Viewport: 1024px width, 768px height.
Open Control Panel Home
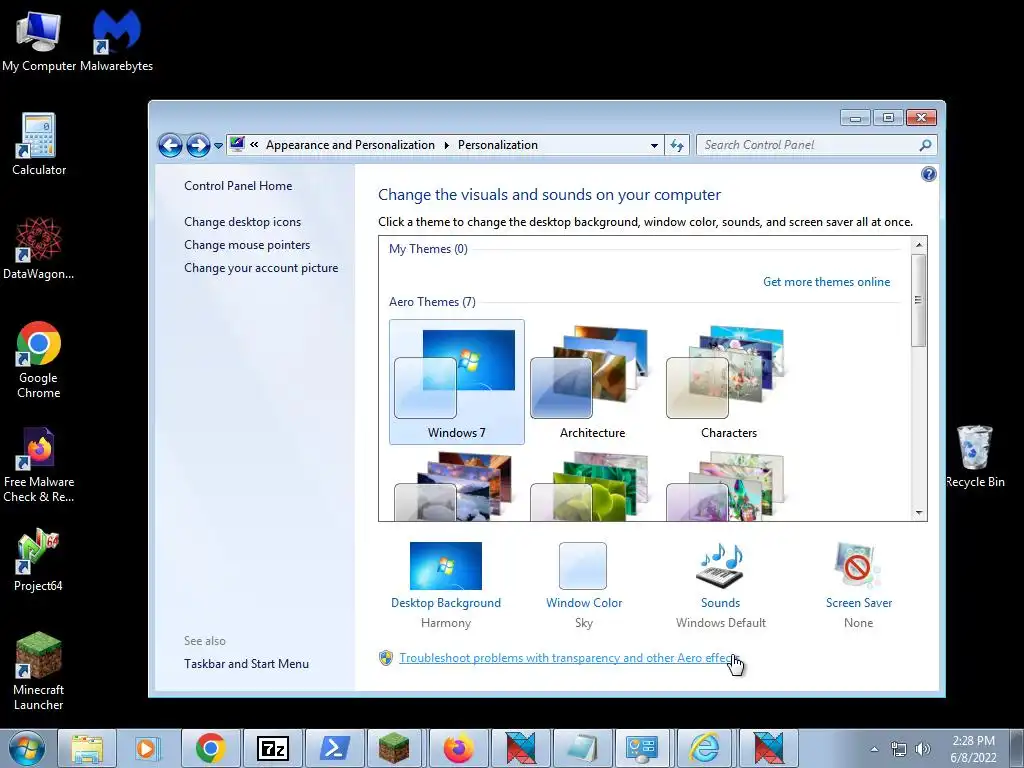[x=238, y=185]
